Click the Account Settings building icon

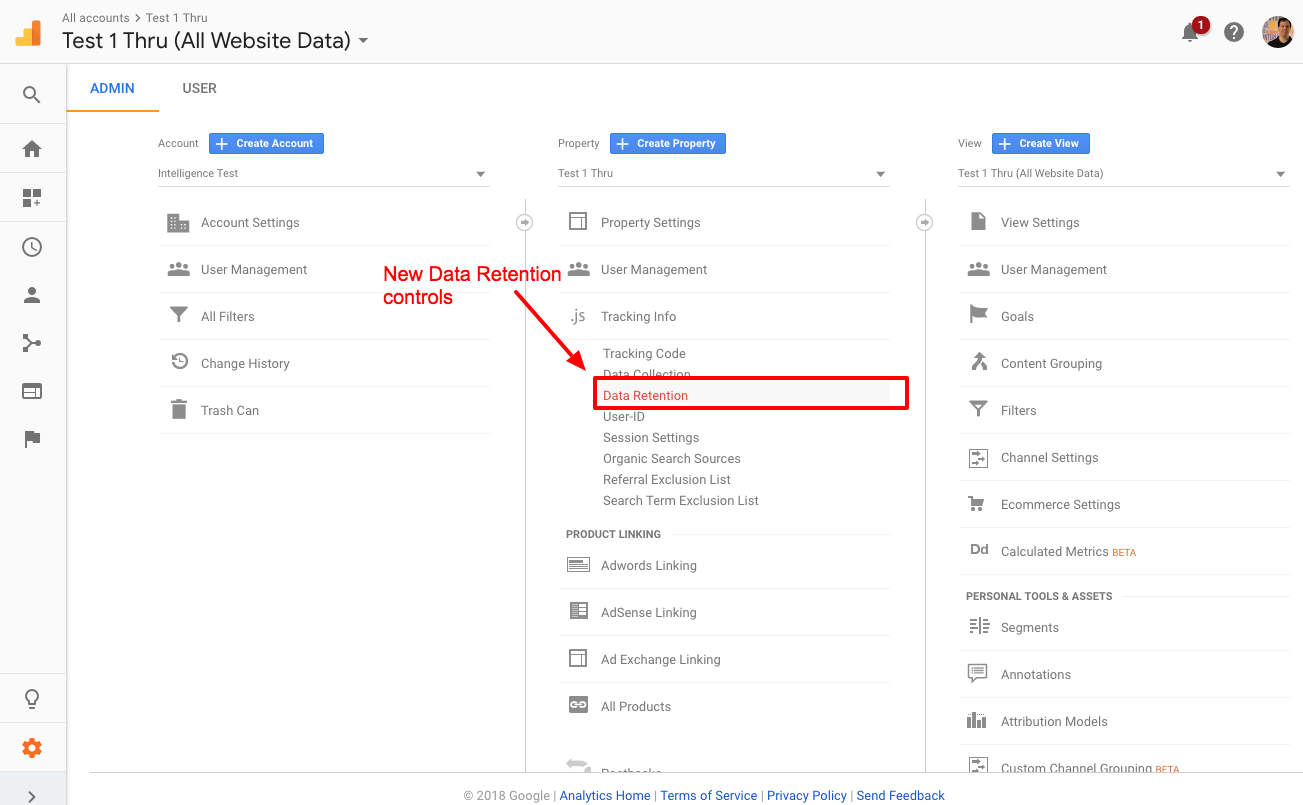pyautogui.click(x=178, y=223)
